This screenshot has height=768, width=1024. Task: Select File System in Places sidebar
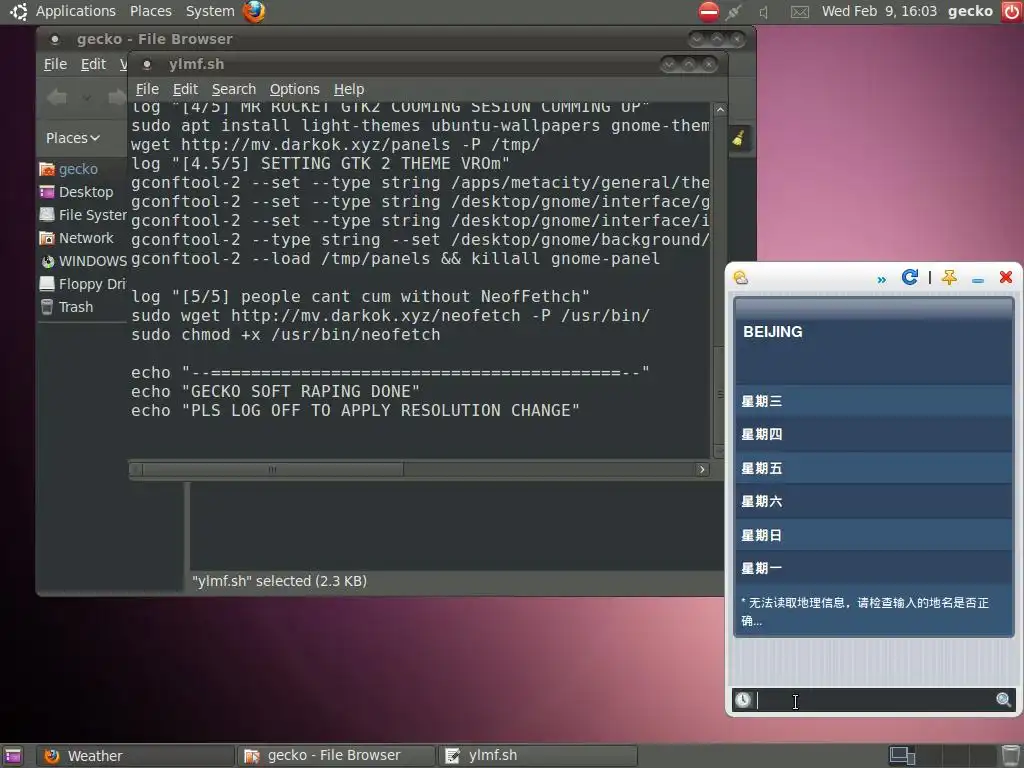tap(83, 215)
